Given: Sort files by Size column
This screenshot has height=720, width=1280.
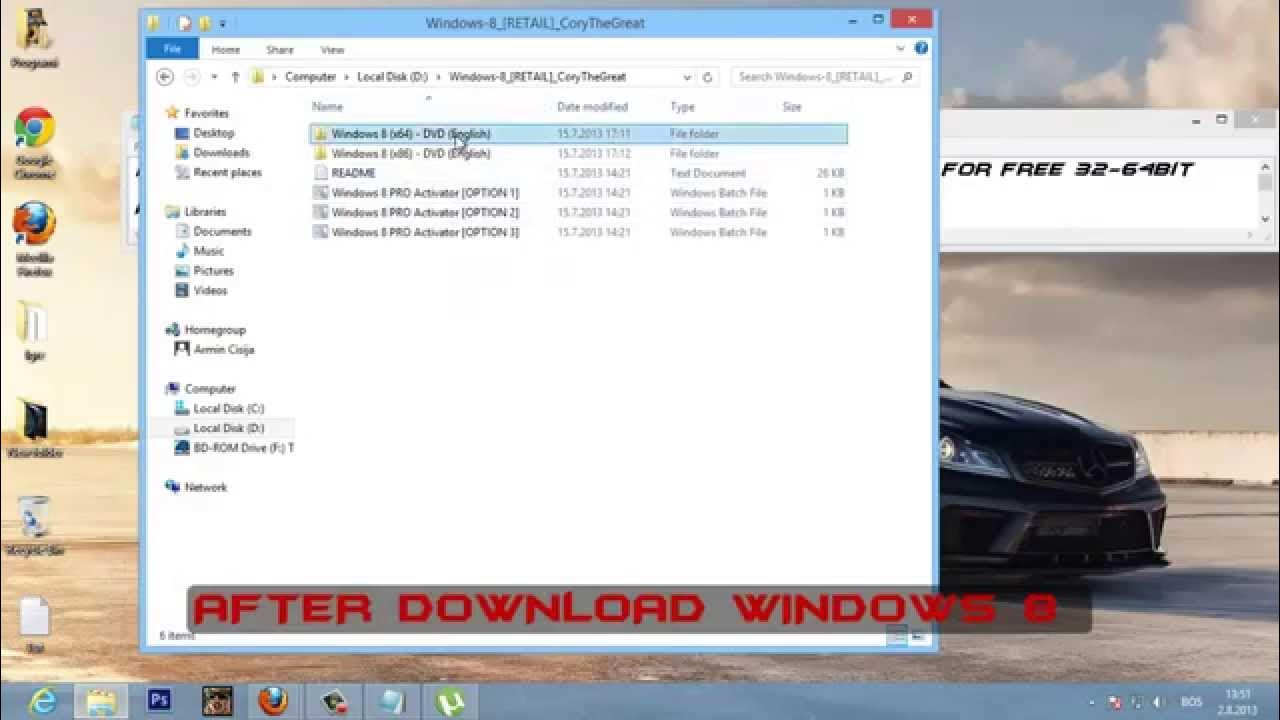Looking at the screenshot, I should (792, 107).
